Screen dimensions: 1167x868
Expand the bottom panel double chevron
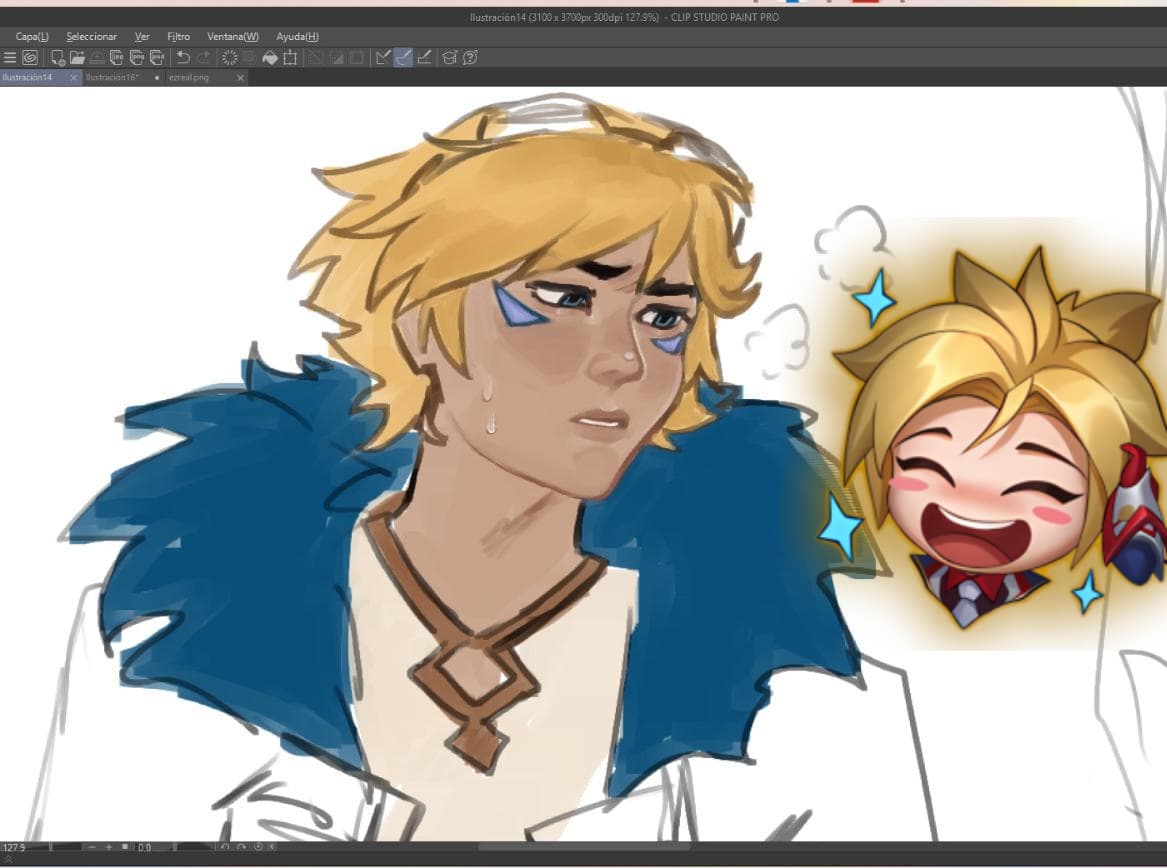coord(8,859)
